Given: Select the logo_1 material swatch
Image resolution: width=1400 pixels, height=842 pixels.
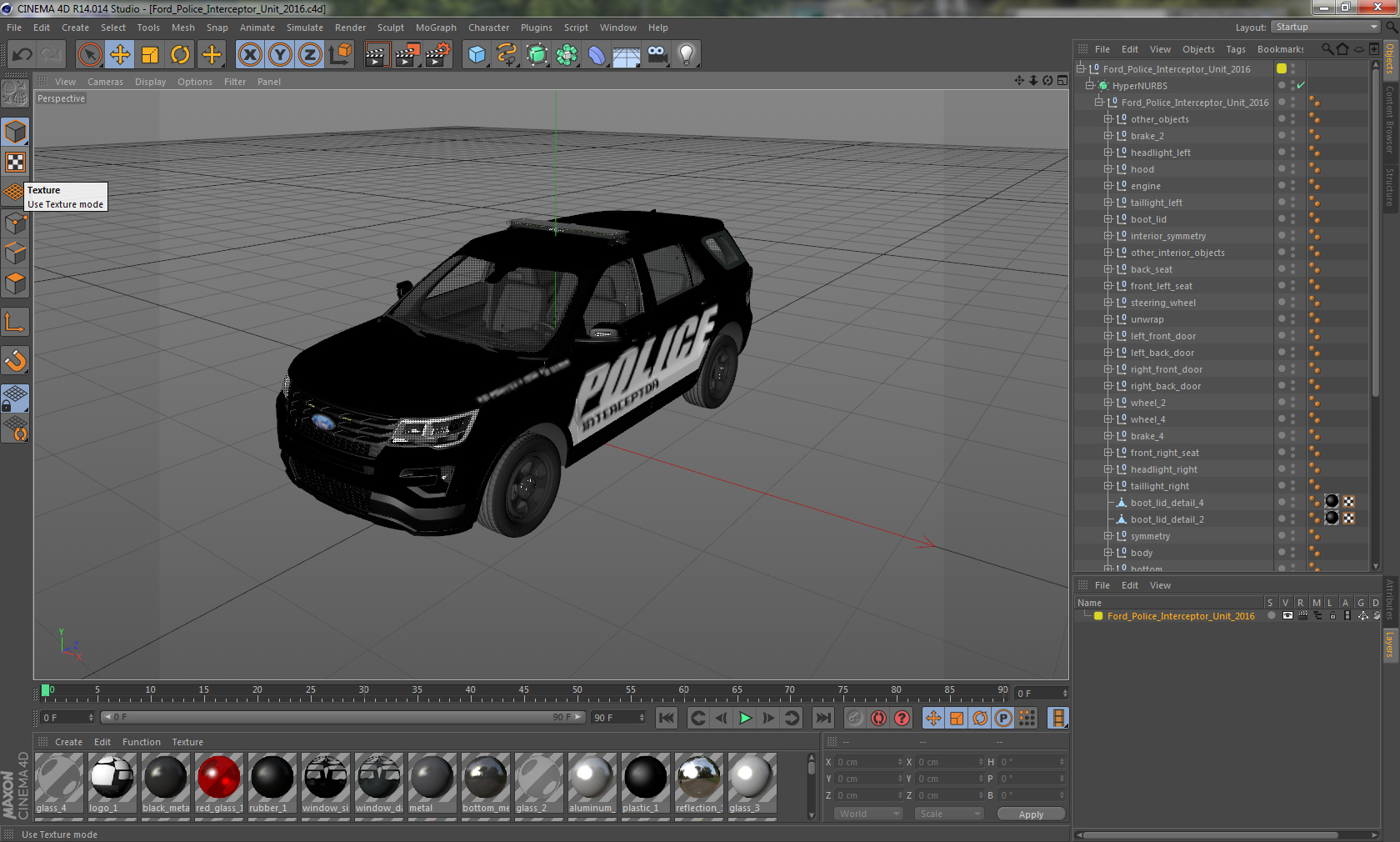Looking at the screenshot, I should pyautogui.click(x=112, y=783).
